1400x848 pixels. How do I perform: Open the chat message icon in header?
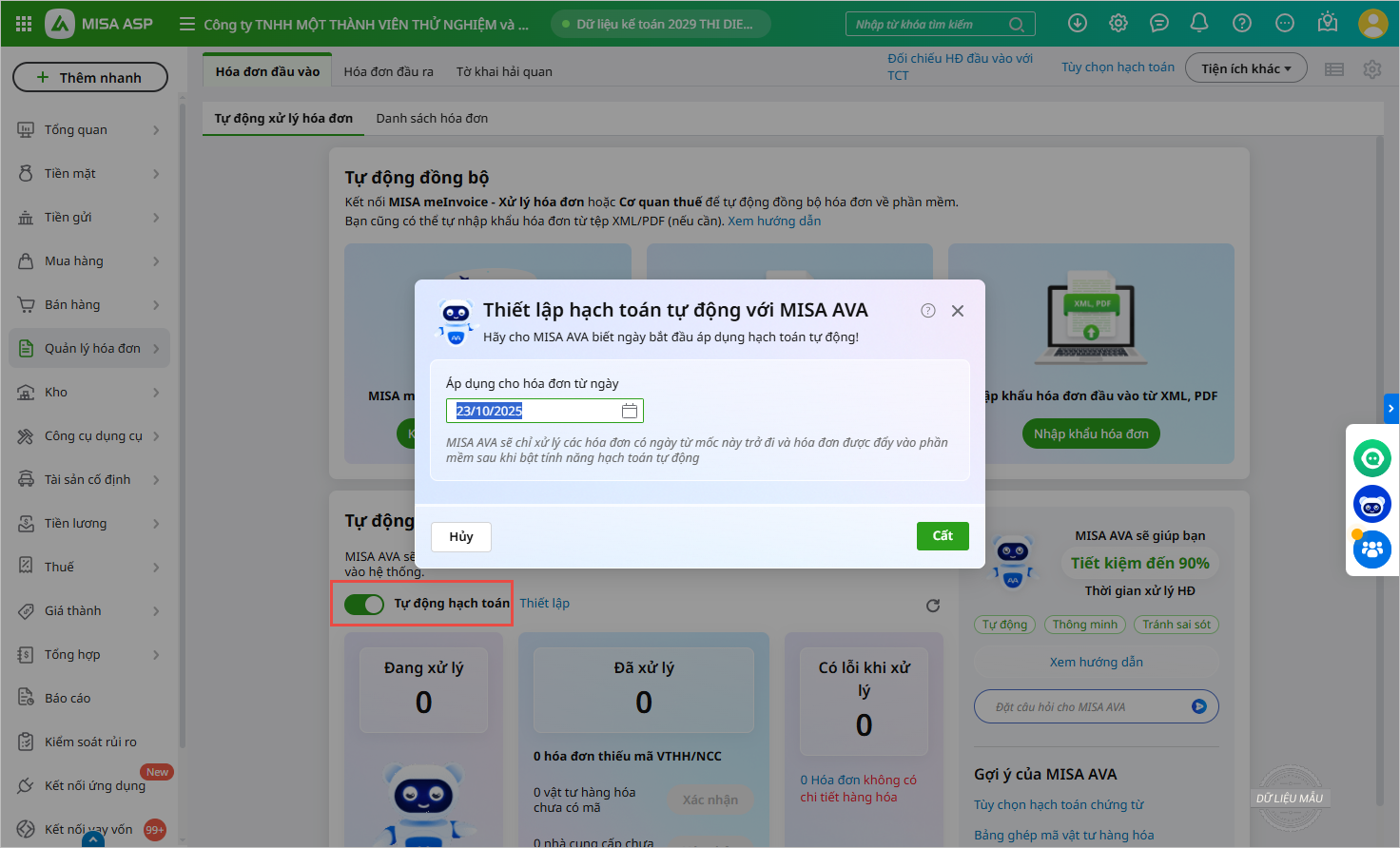(1158, 23)
